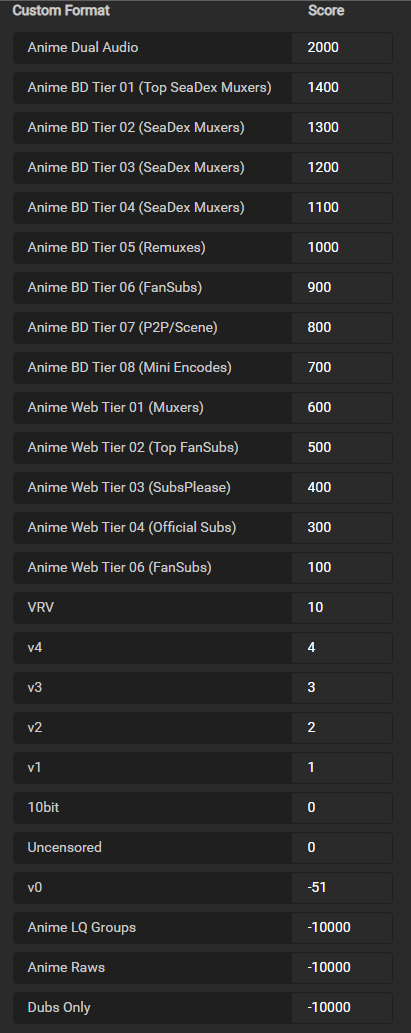Click the 1200 score for BD Tier 03

tap(342, 167)
